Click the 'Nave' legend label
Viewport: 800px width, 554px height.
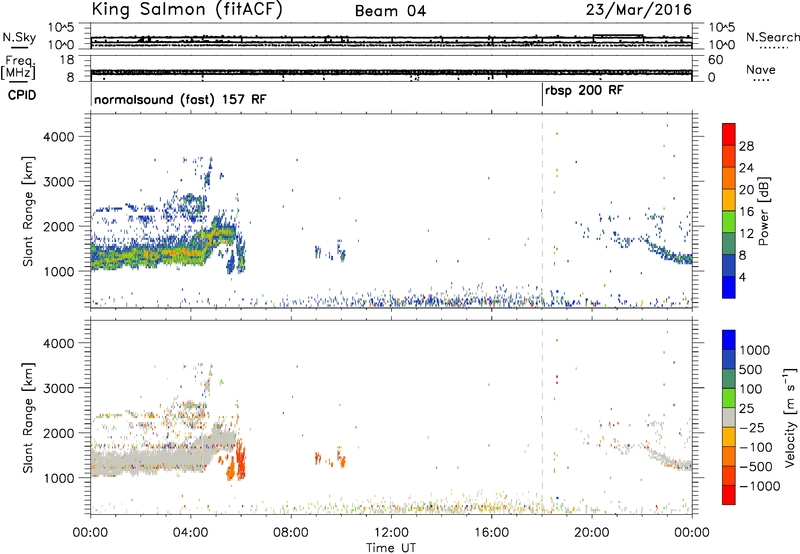point(761,69)
